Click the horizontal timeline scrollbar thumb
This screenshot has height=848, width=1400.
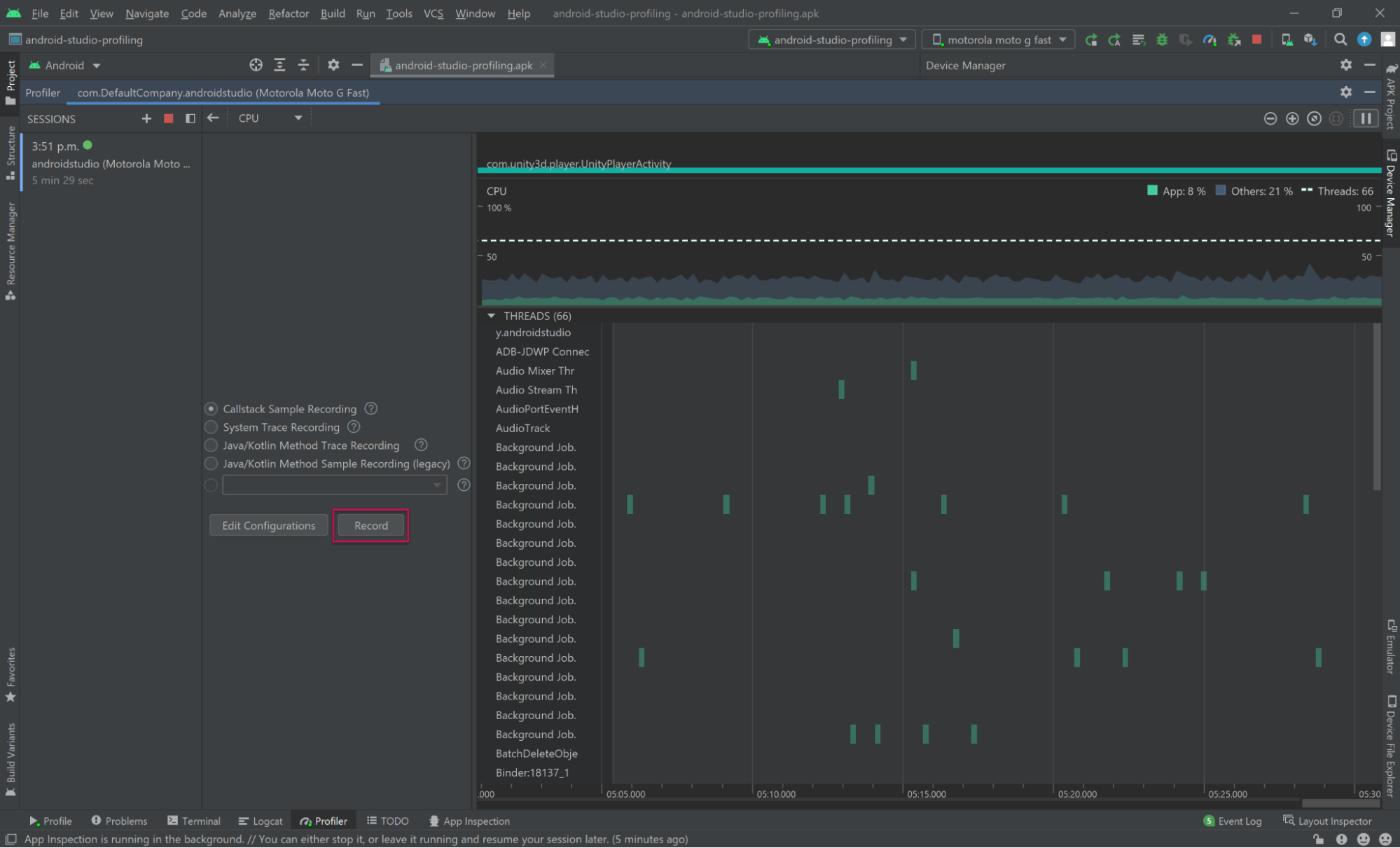[1340, 802]
